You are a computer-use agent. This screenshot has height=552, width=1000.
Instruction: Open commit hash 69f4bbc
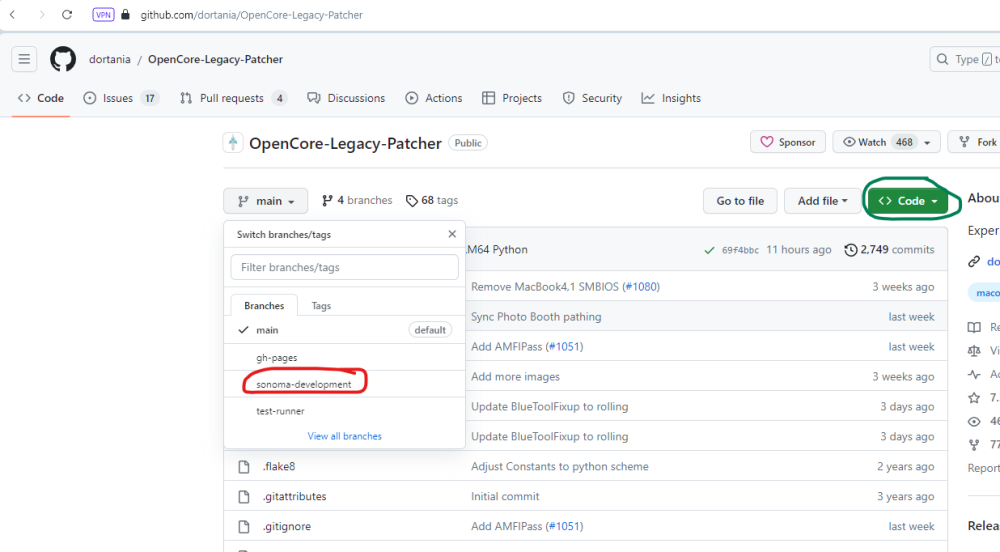click(740, 250)
